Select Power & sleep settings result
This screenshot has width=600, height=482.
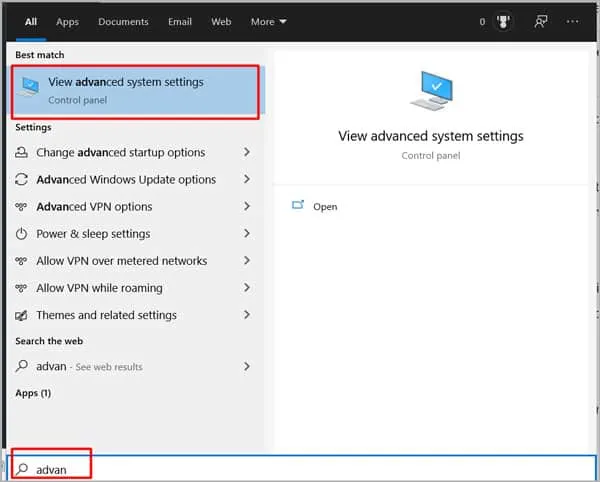pos(132,234)
